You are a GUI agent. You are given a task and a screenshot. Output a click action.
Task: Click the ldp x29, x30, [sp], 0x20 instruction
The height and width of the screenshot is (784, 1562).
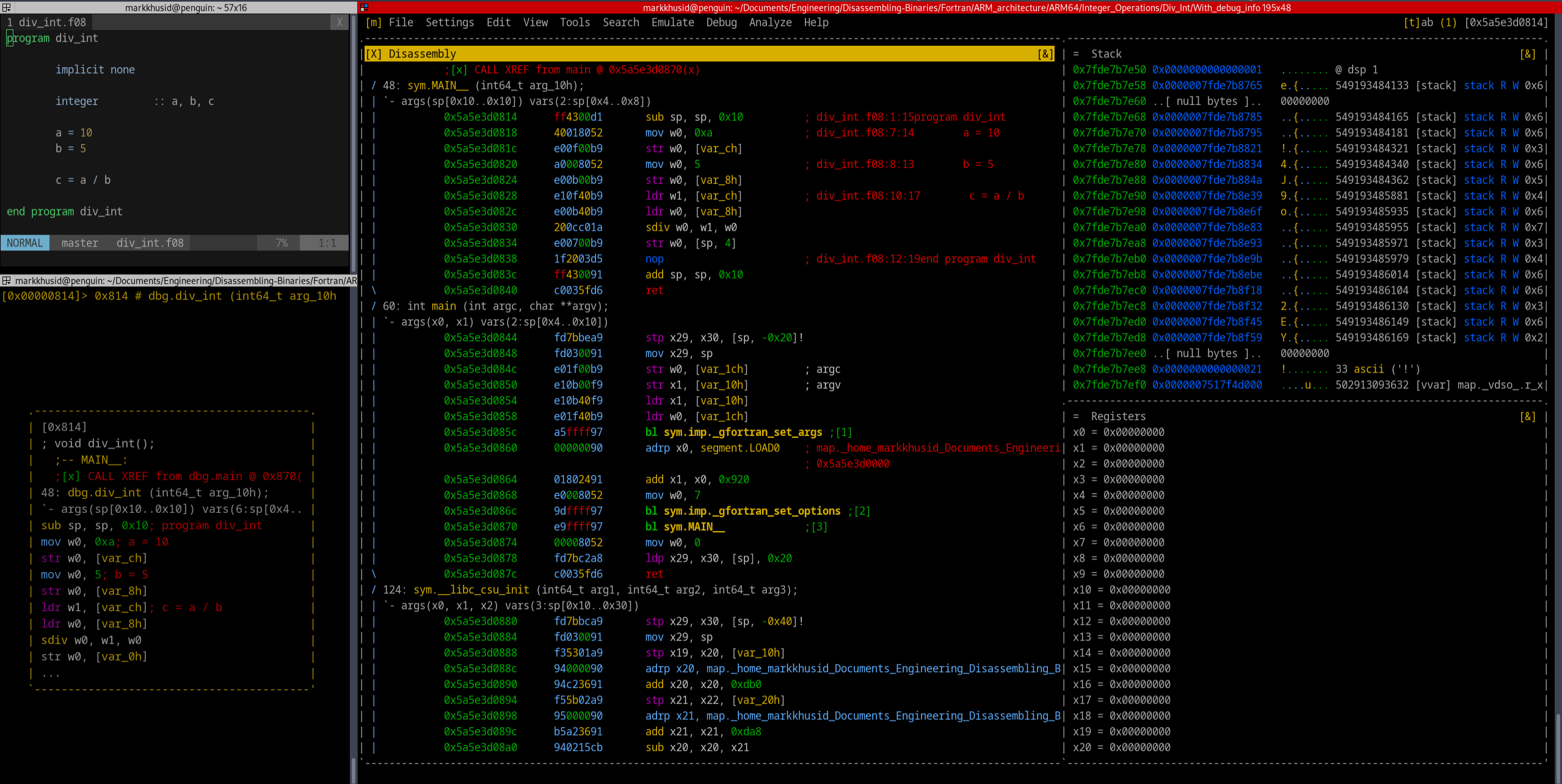(x=718, y=559)
